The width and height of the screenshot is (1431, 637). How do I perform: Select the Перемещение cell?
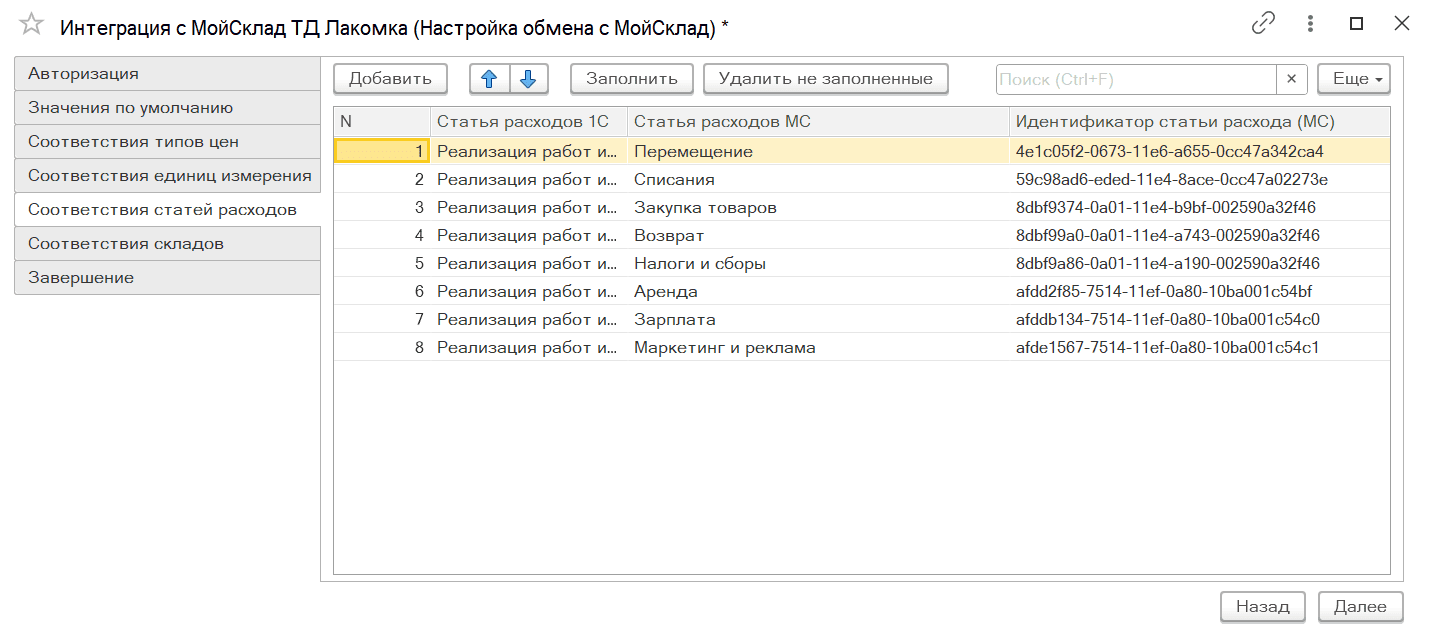pos(818,151)
